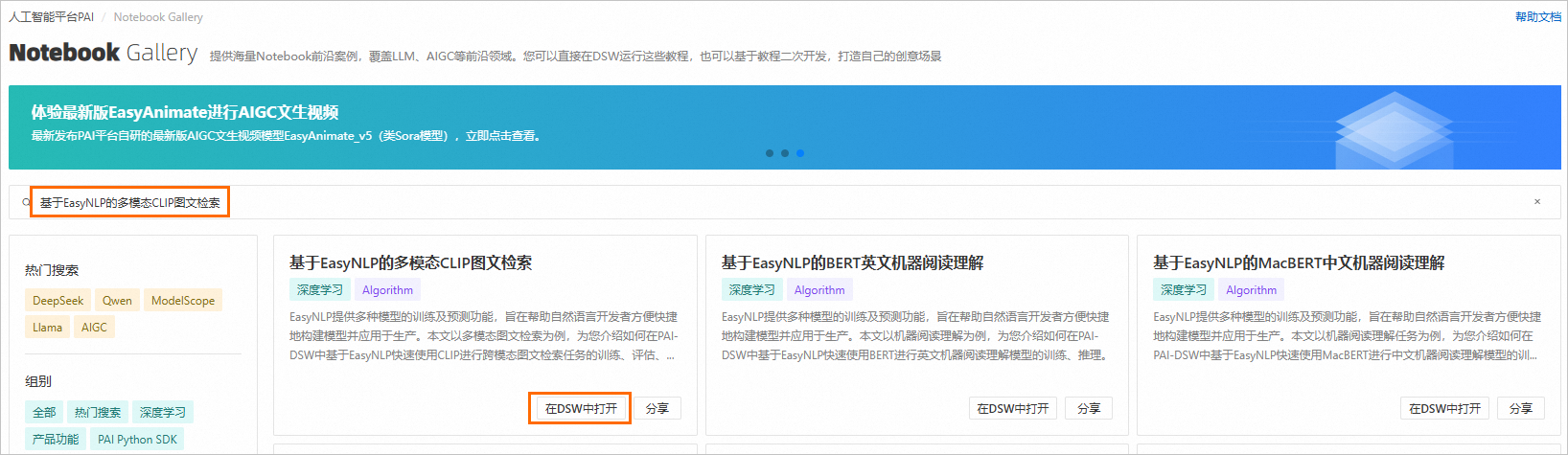Click the BERT英文机器阅读理解 card description text

point(915,335)
